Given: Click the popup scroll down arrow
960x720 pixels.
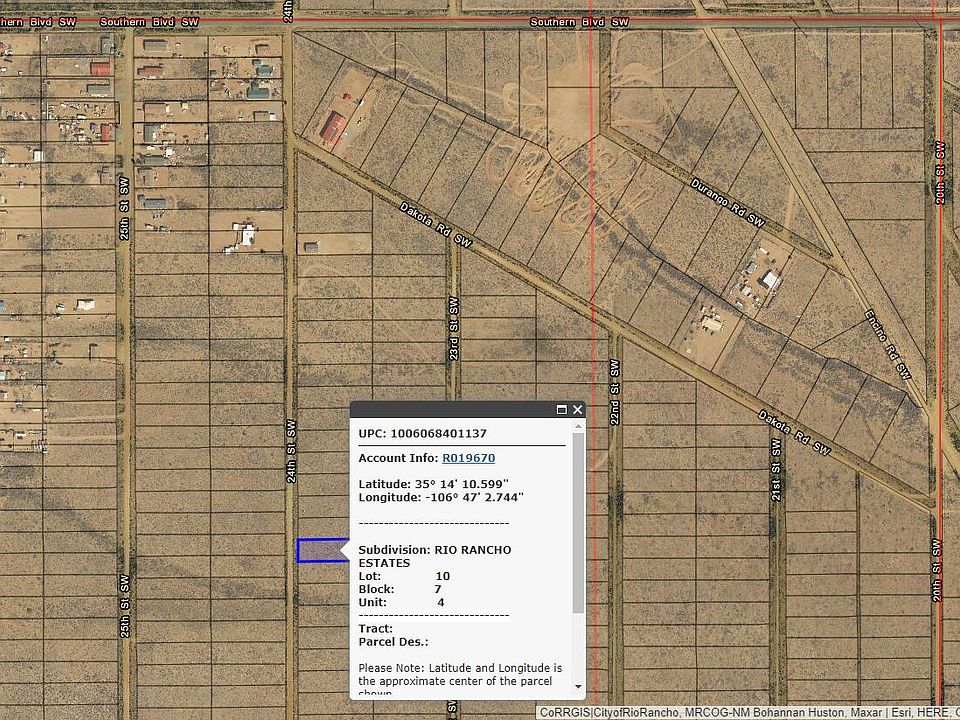Looking at the screenshot, I should point(578,688).
